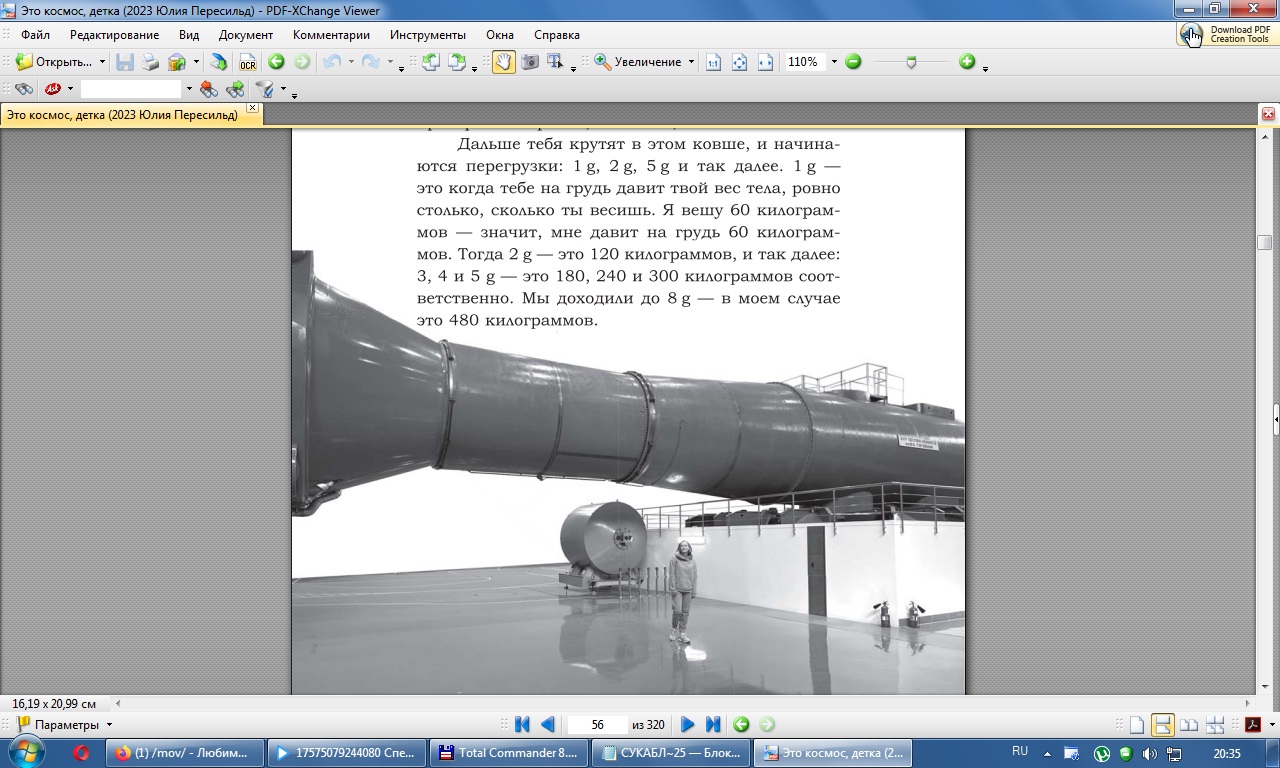
Task: Click the Print icon
Action: 150,62
